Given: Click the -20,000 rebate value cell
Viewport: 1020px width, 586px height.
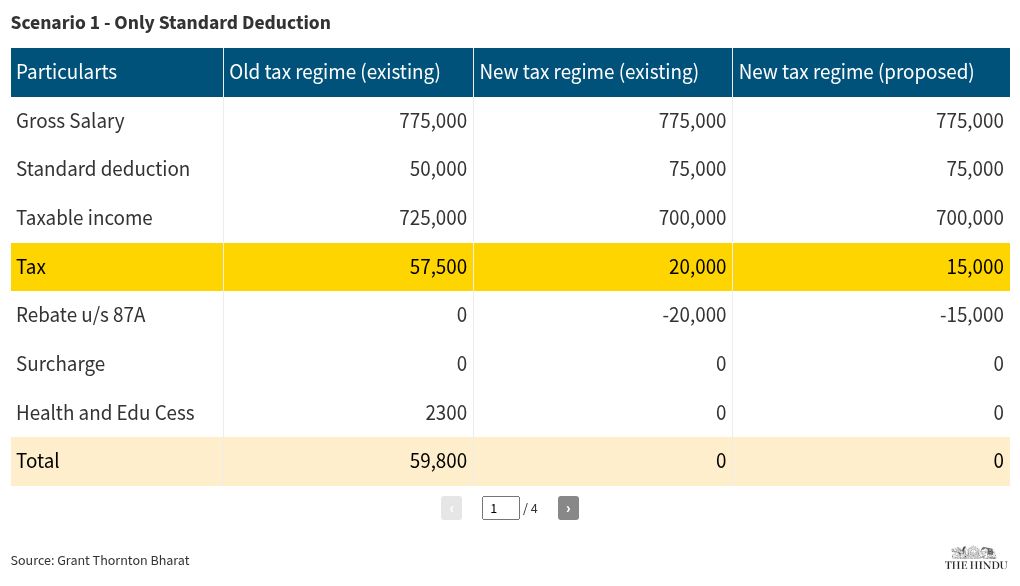Looking at the screenshot, I should pos(694,315).
